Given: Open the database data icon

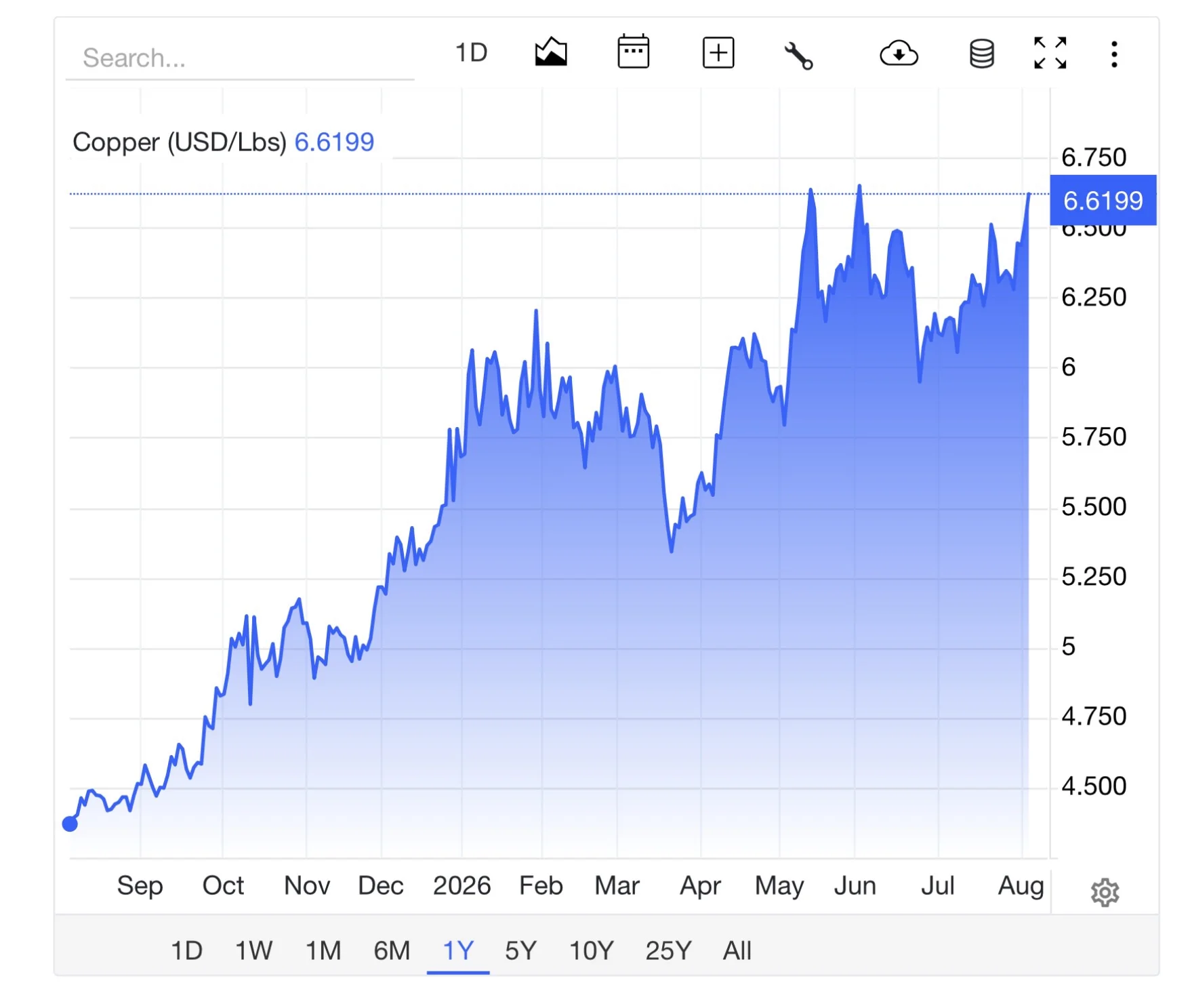Looking at the screenshot, I should [x=981, y=54].
